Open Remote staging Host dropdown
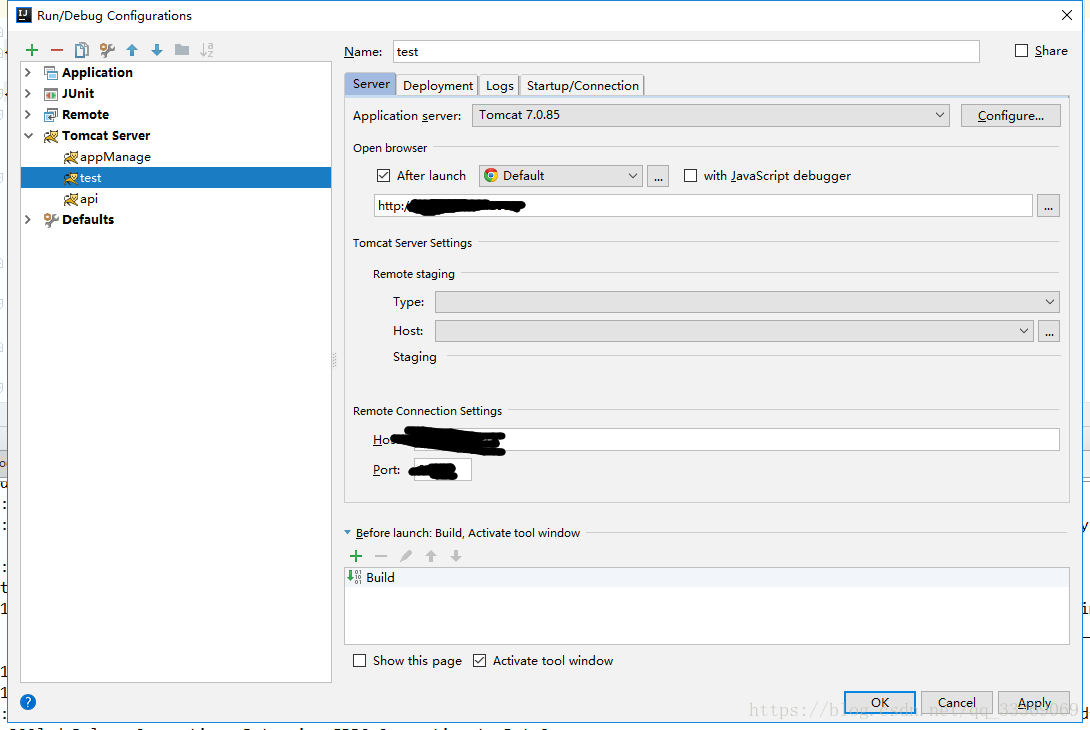Image resolution: width=1090 pixels, height=730 pixels. click(x=734, y=331)
